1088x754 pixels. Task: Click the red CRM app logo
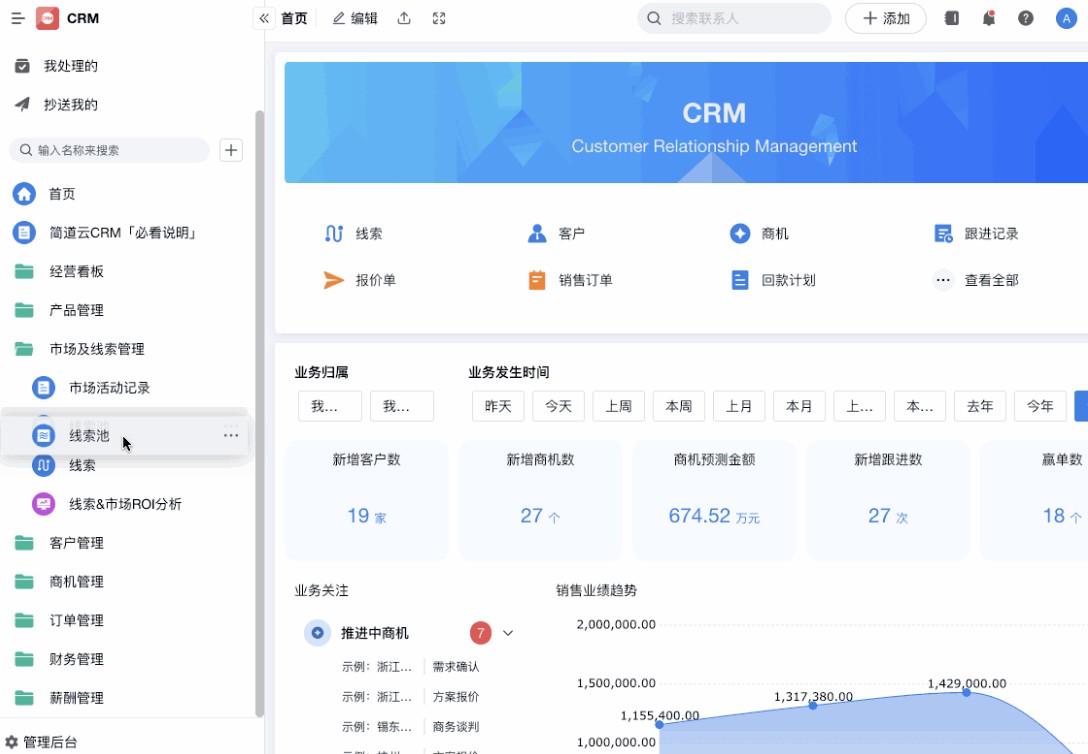(x=47, y=18)
